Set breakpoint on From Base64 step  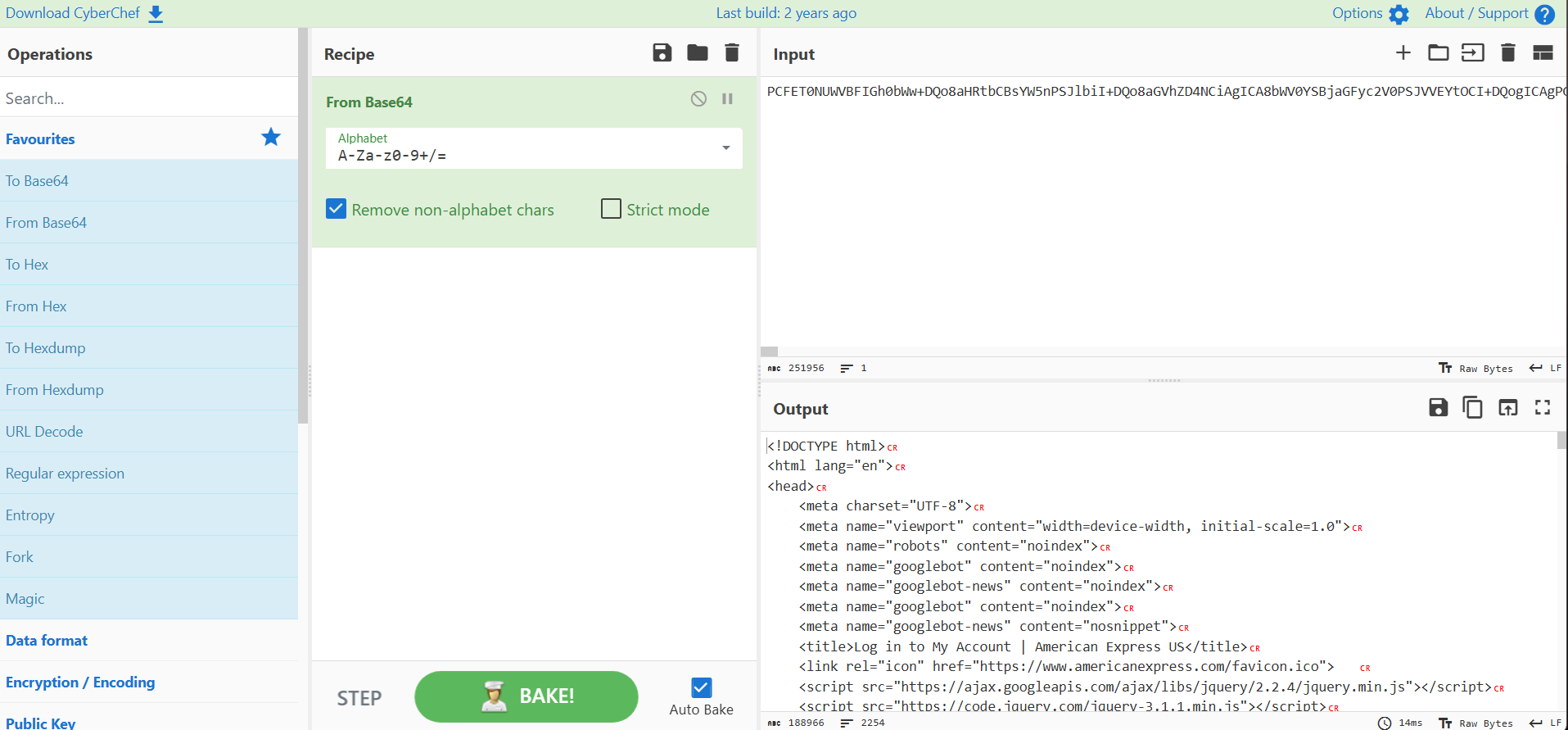pyautogui.click(x=727, y=99)
